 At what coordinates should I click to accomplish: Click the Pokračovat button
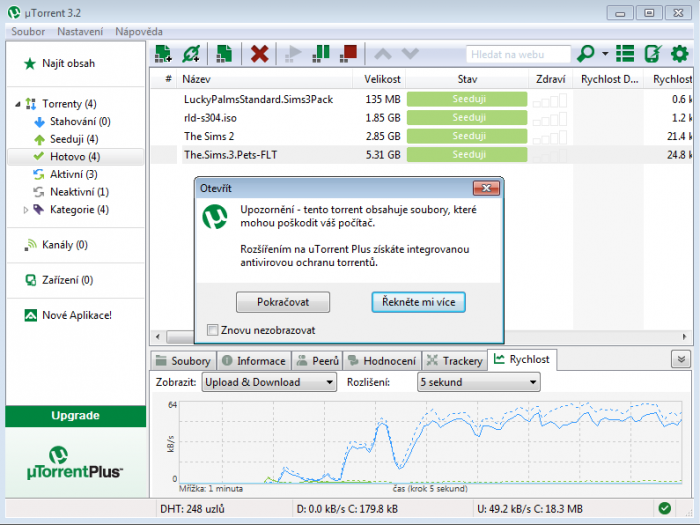(x=282, y=302)
